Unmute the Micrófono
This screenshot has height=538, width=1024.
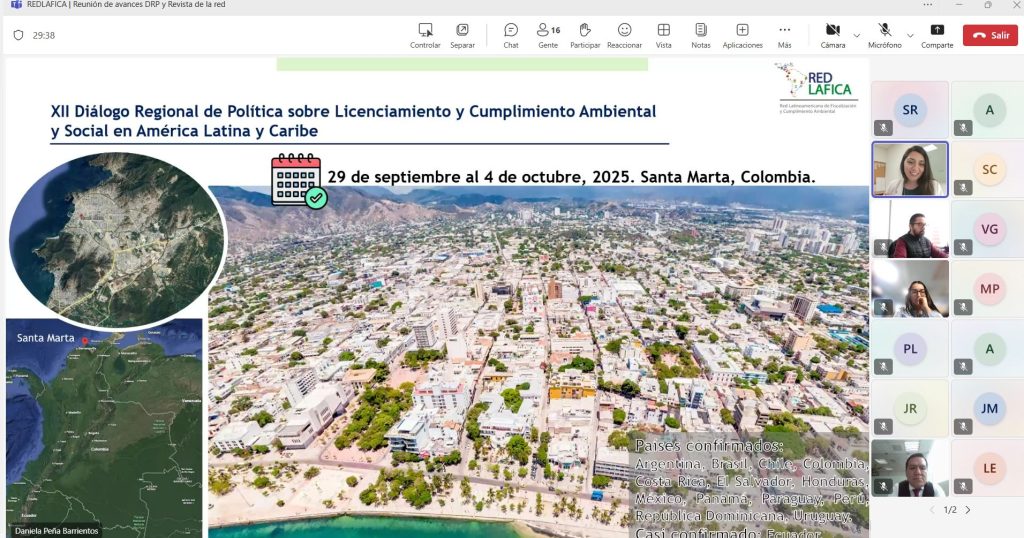[x=884, y=35]
